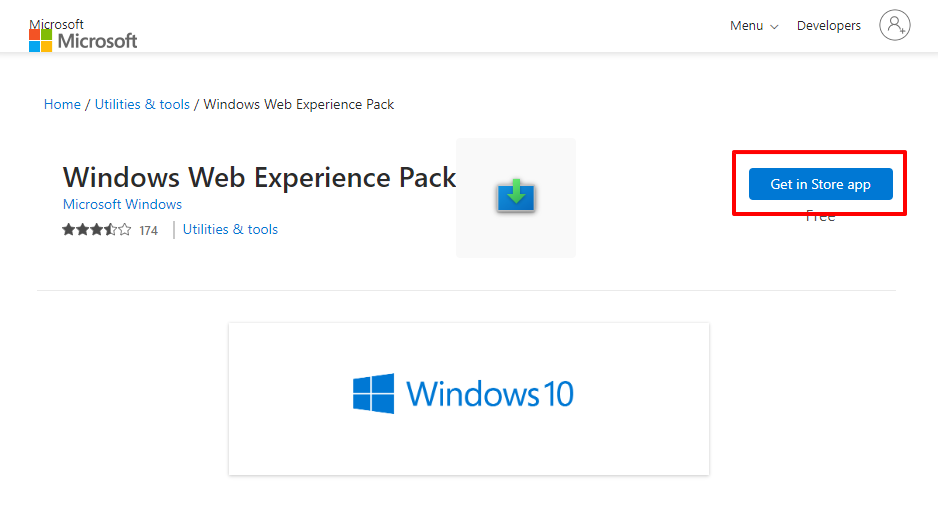The height and width of the screenshot is (505, 938).
Task: Open the sign-in account icon
Action: click(894, 25)
